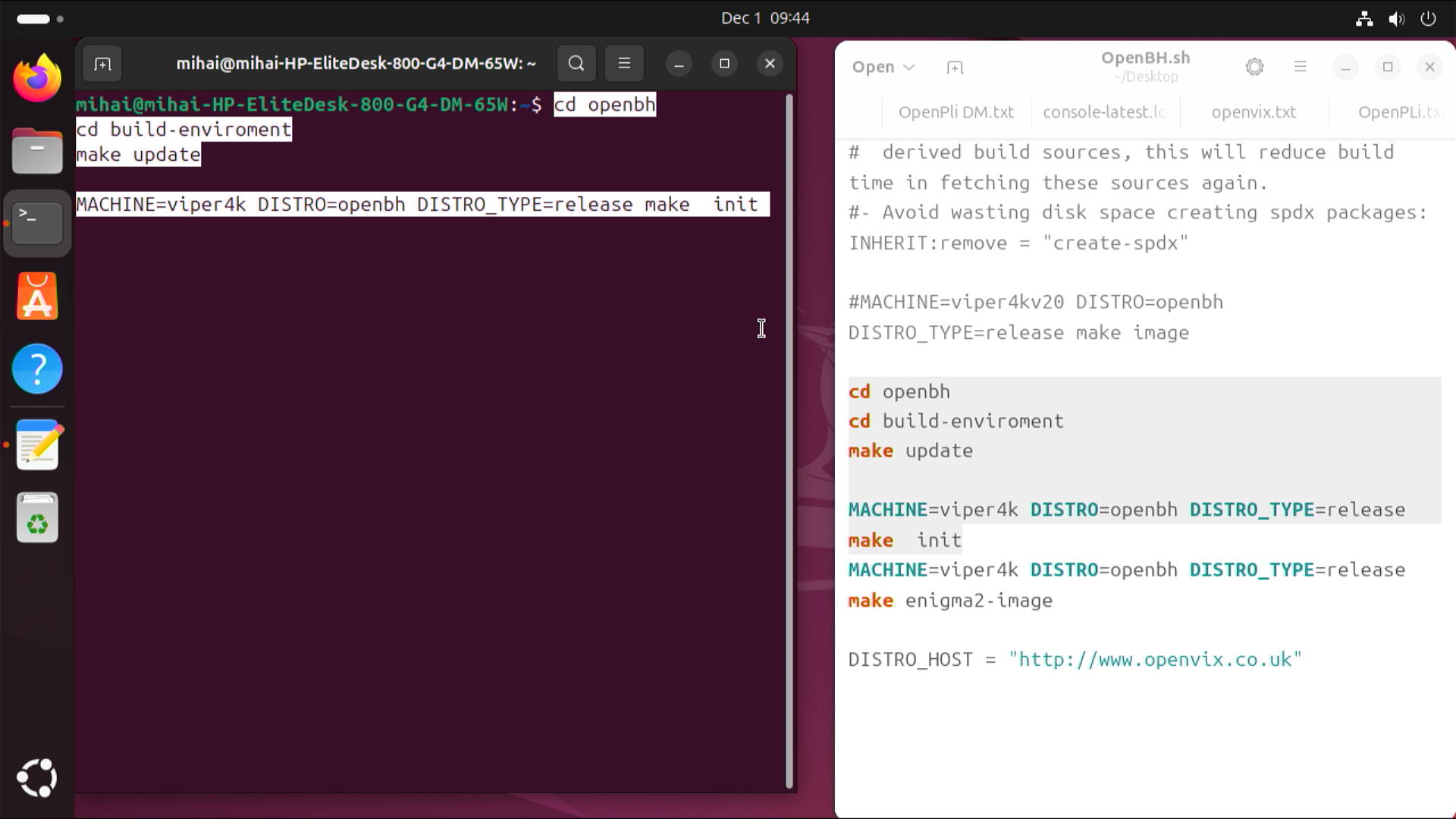Click the terminal vertical scrollbar
This screenshot has width=1456, height=819.
coord(789,440)
